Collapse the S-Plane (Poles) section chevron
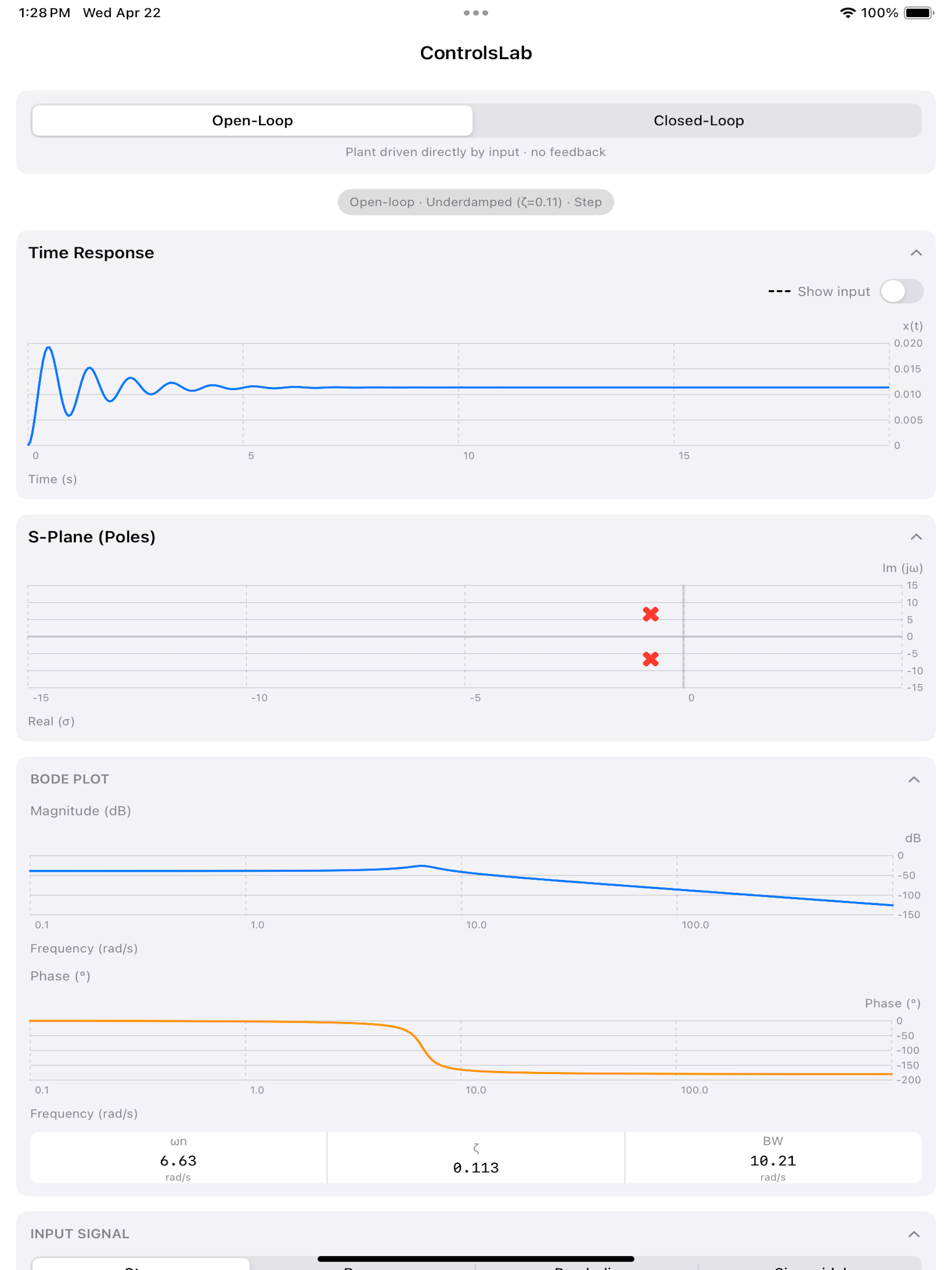The height and width of the screenshot is (1270, 952). 916,537
